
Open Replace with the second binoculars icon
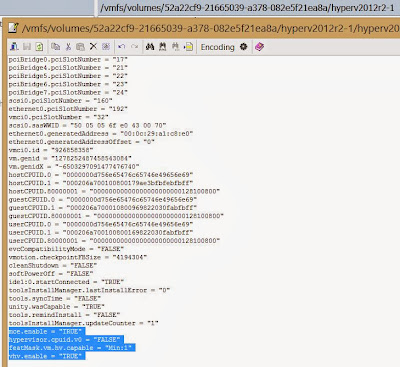click(x=163, y=47)
